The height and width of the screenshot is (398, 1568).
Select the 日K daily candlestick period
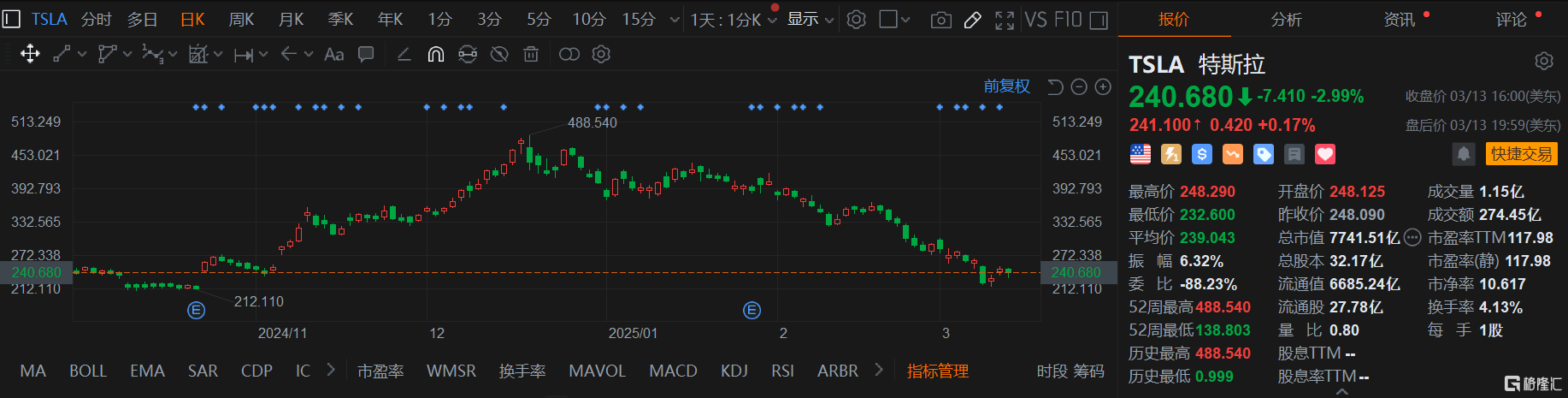(x=193, y=19)
